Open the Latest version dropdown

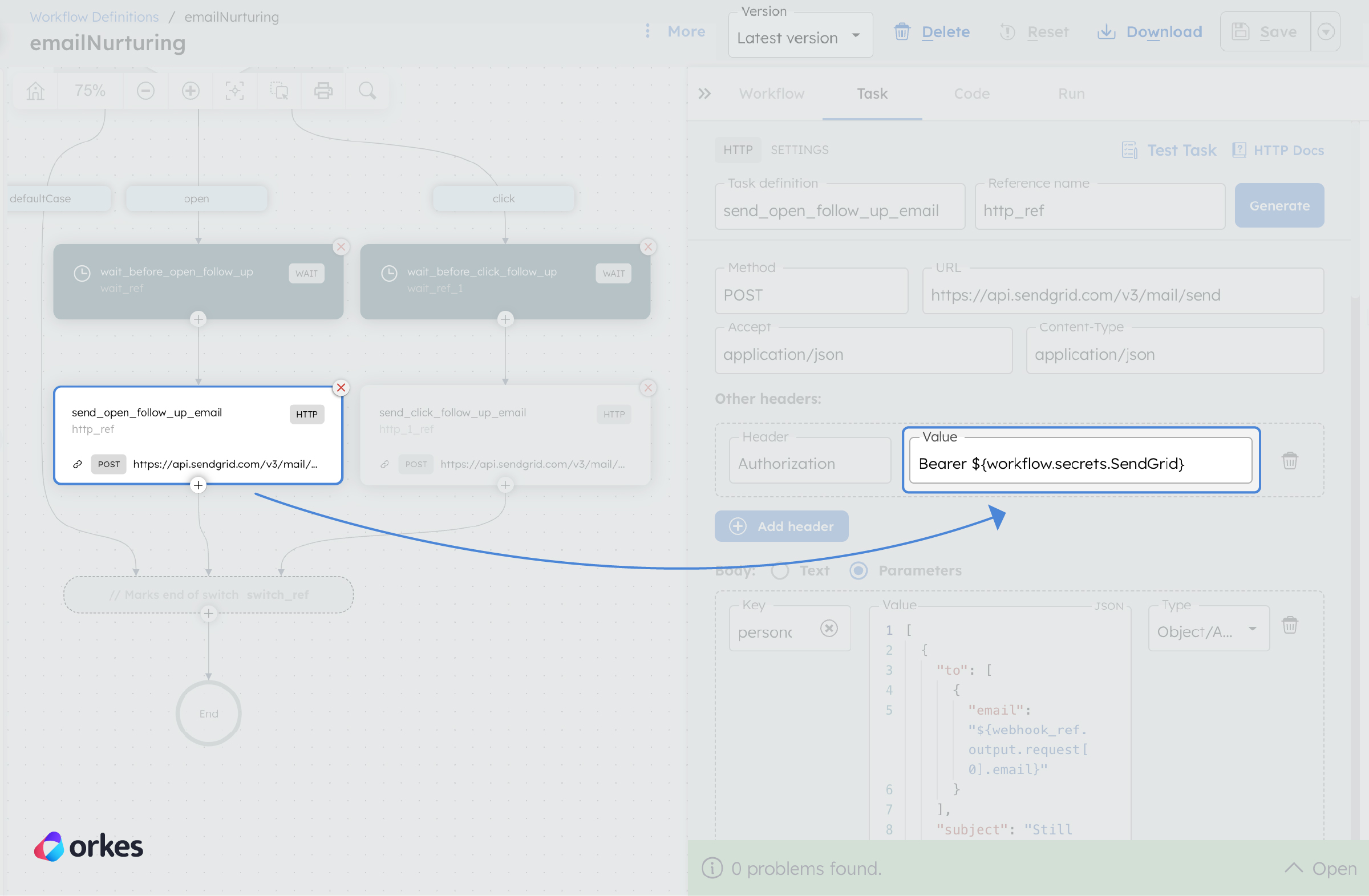(x=800, y=37)
